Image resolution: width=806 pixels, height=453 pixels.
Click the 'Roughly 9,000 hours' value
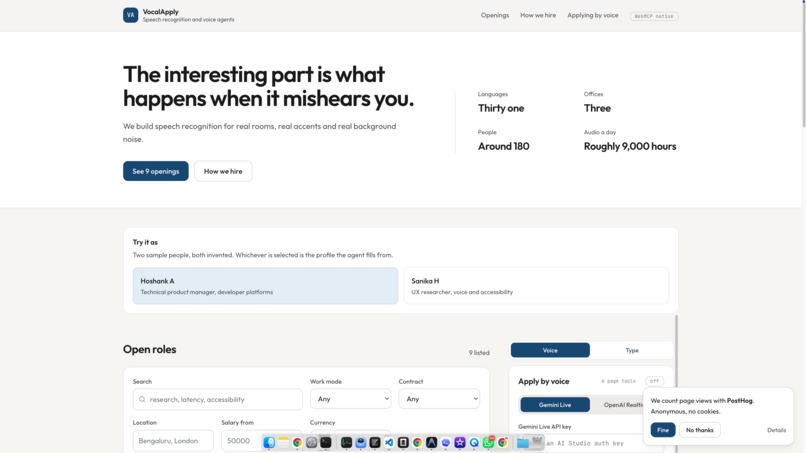click(x=630, y=146)
